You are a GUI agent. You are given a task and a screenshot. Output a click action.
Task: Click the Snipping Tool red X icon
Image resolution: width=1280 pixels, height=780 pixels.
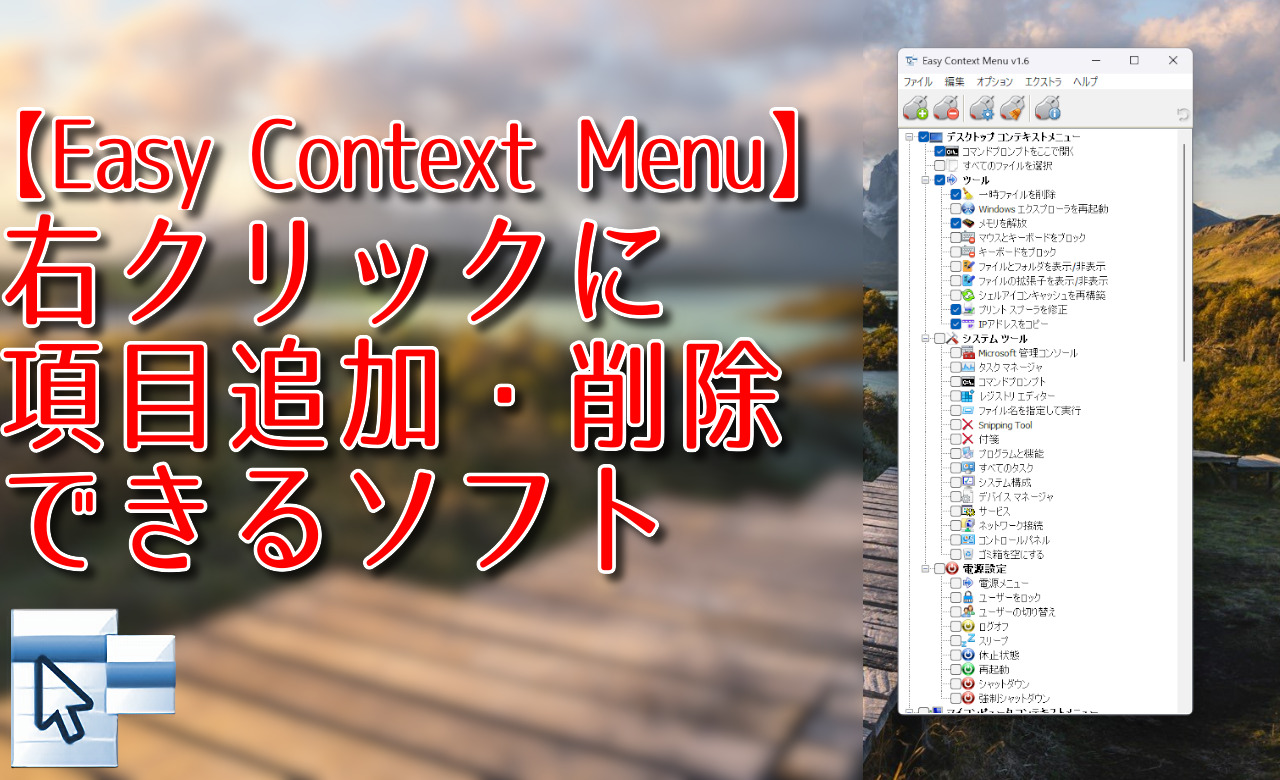point(970,425)
